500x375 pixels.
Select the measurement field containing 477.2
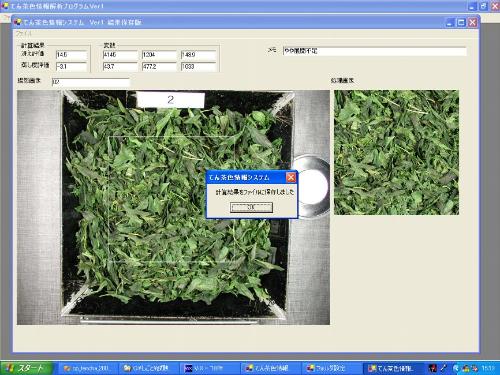(159, 66)
